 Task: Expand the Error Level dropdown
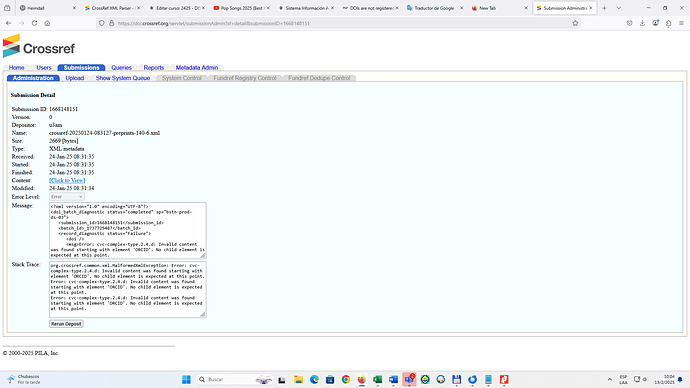66,197
